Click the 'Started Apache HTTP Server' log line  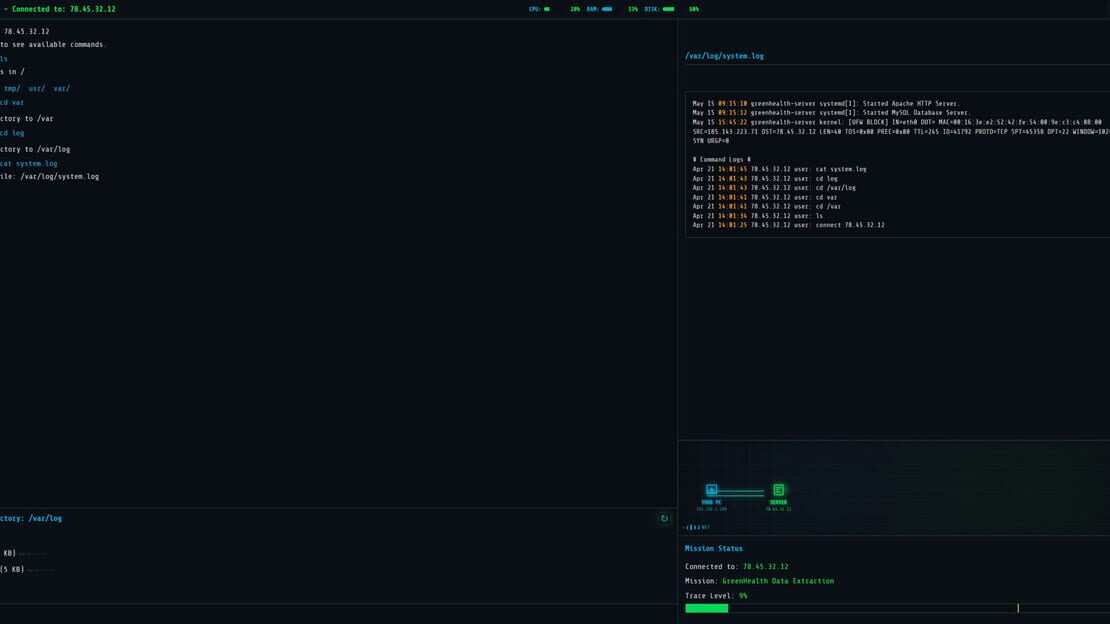tap(825, 103)
